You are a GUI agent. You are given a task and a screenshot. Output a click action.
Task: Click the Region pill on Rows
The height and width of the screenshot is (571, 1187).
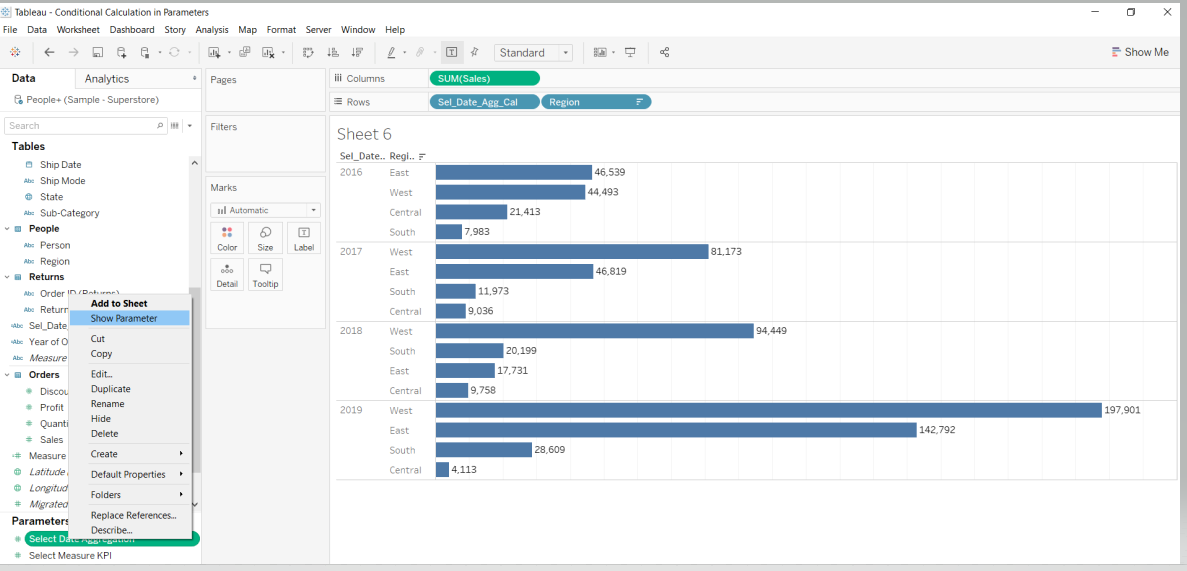point(597,101)
